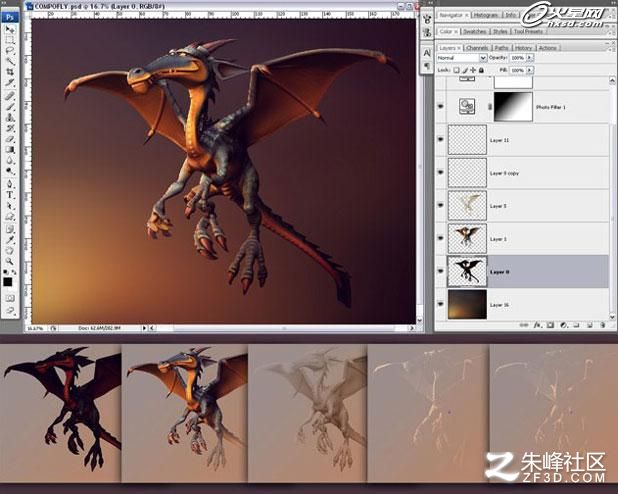Select the Magic Wand tool

[10, 61]
